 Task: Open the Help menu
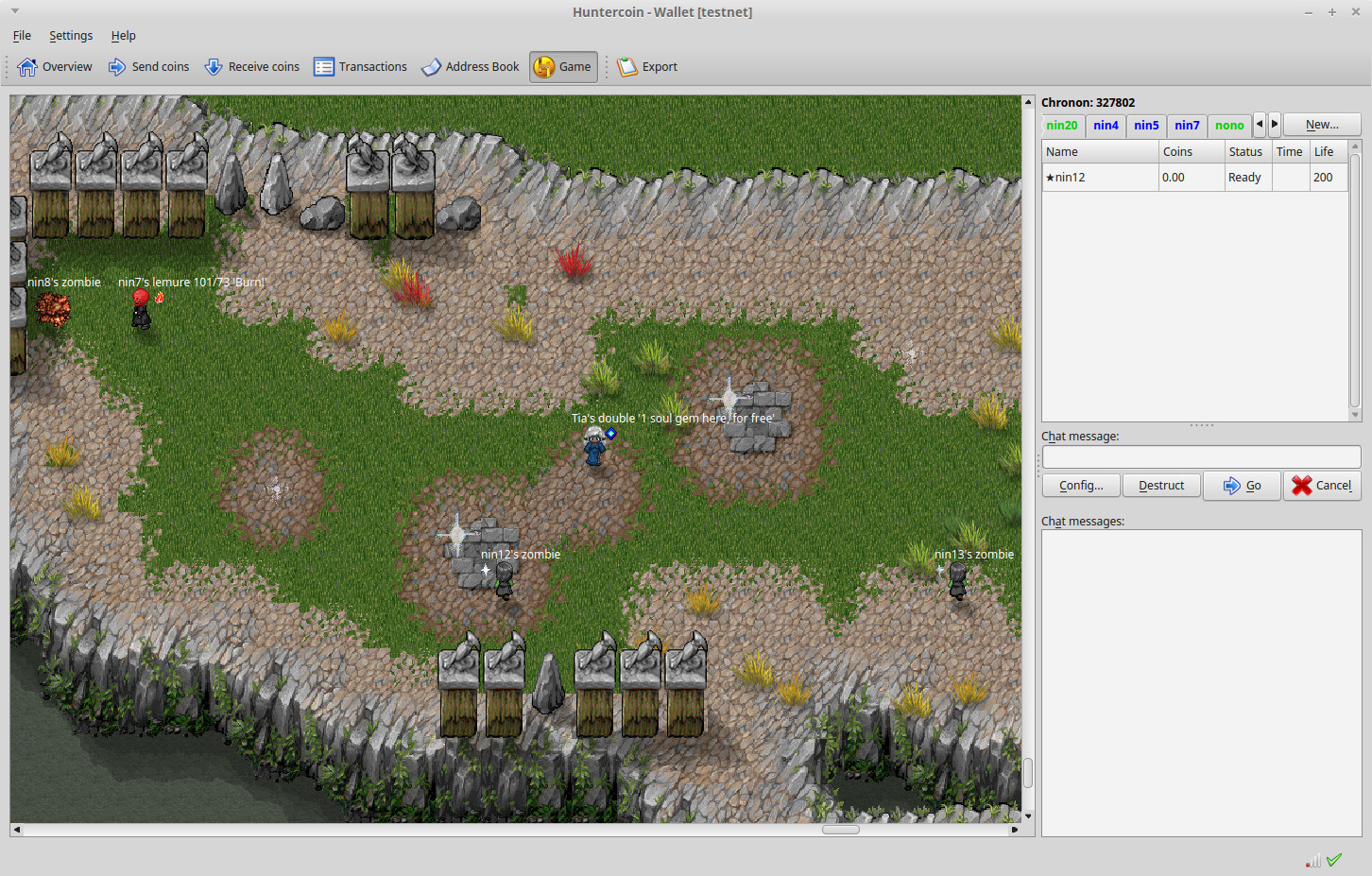pyautogui.click(x=124, y=36)
